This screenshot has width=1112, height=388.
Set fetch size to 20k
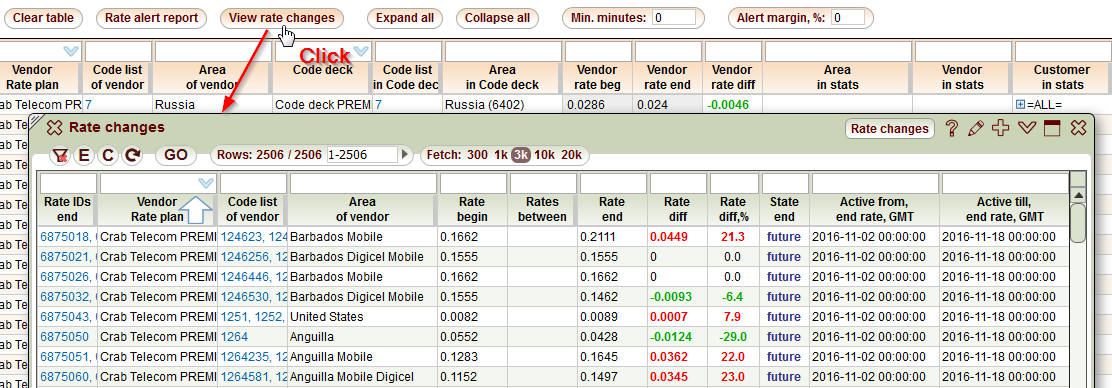click(571, 155)
